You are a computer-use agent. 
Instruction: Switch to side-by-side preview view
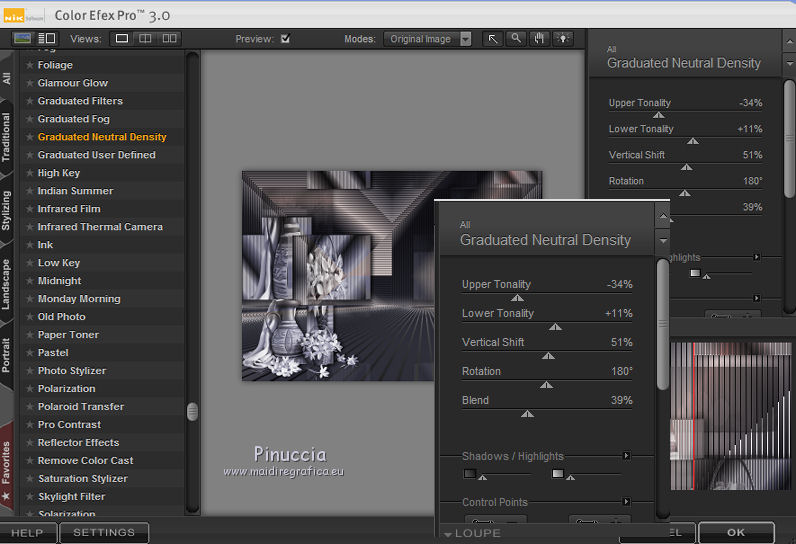click(x=170, y=39)
